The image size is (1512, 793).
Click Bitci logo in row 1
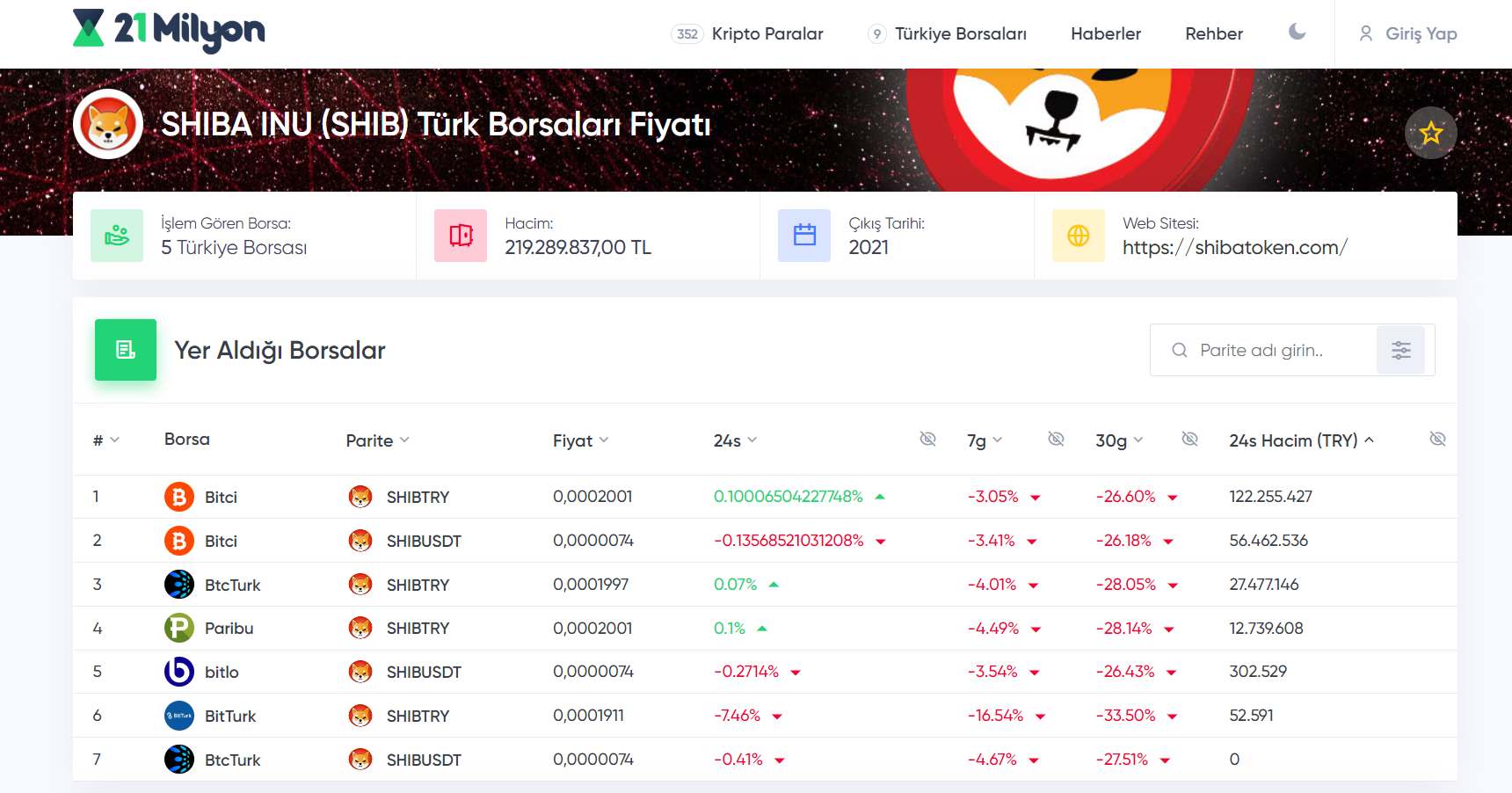click(x=179, y=497)
